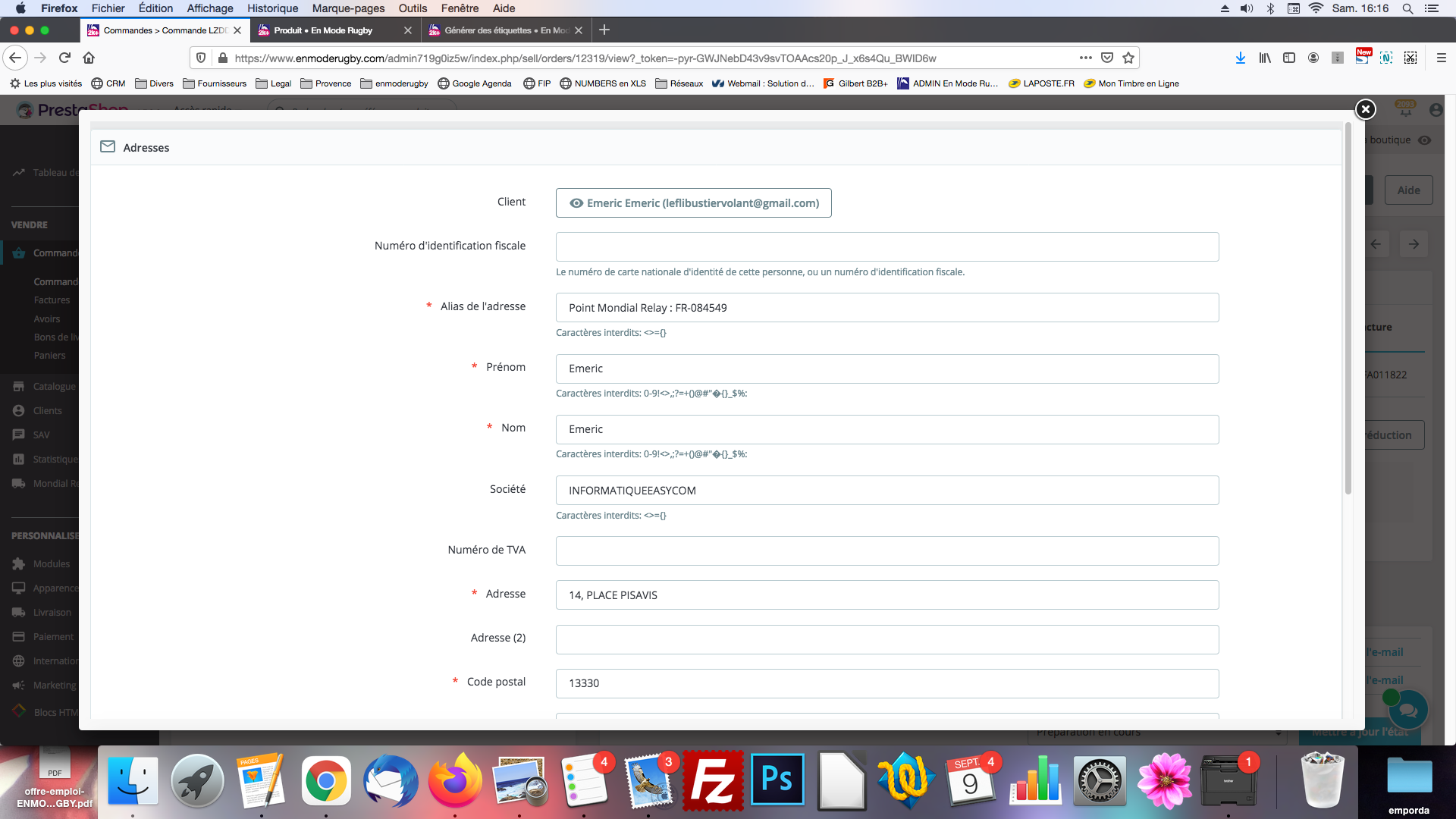Open Finder from the Dock
1456x819 pixels.
pyautogui.click(x=133, y=780)
